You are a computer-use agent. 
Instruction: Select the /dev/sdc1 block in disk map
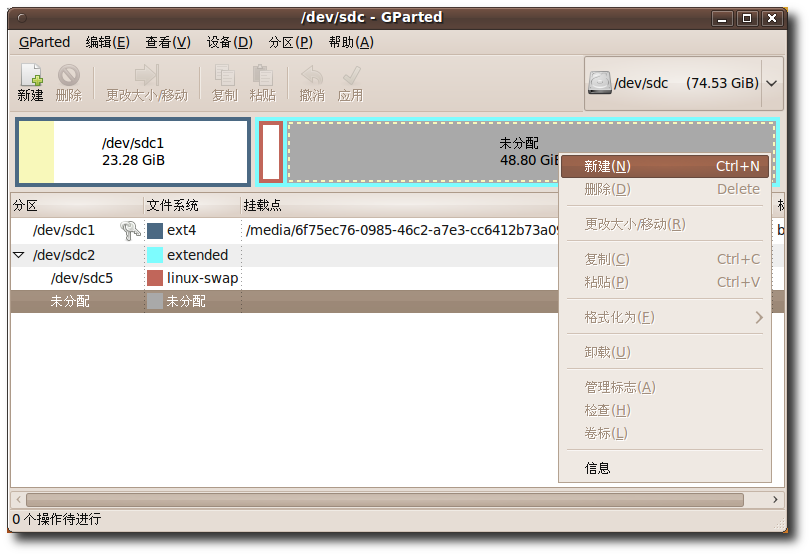133,152
